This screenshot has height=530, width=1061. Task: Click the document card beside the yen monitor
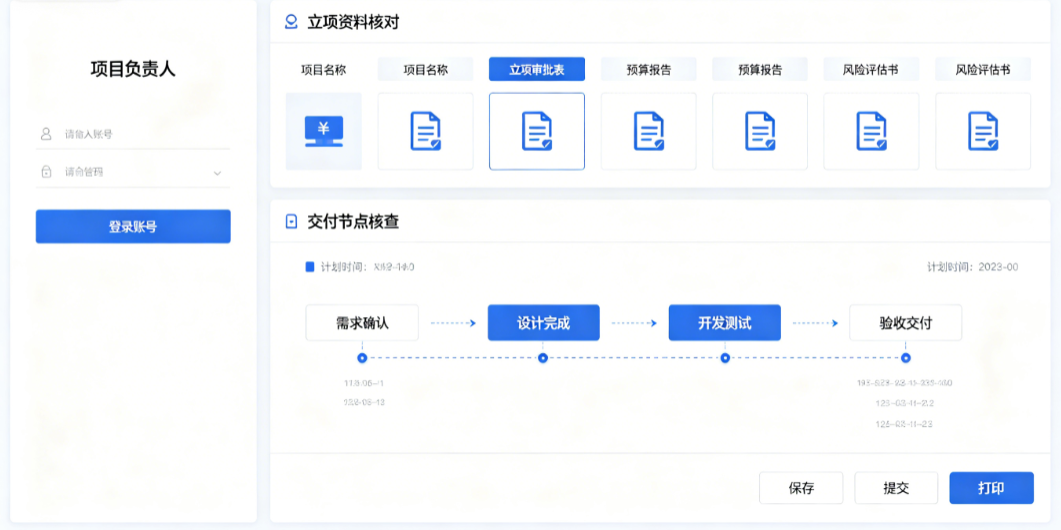tap(425, 131)
